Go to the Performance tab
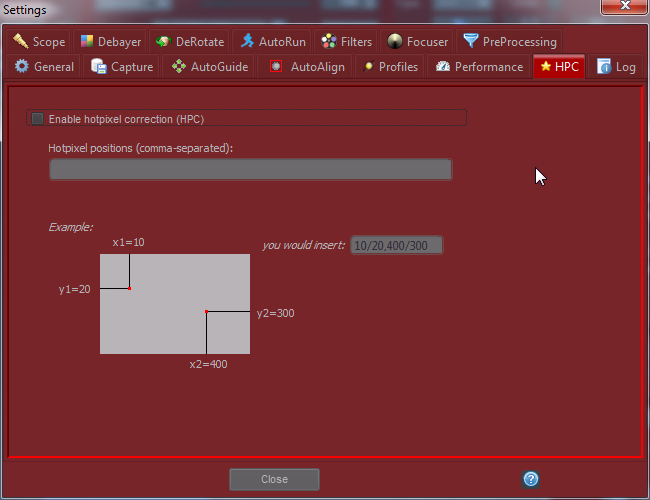The height and width of the screenshot is (500, 650). point(479,67)
